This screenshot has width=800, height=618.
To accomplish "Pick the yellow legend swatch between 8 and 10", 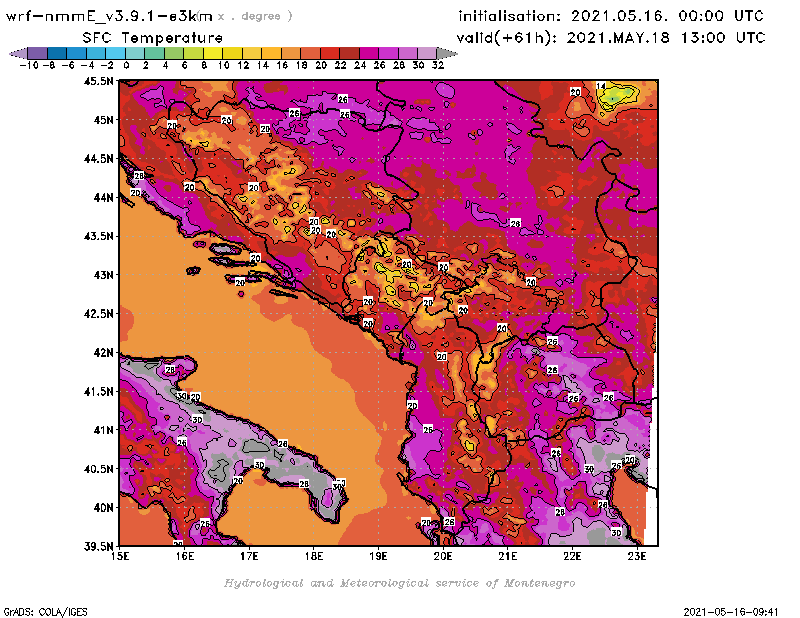I will click(213, 53).
